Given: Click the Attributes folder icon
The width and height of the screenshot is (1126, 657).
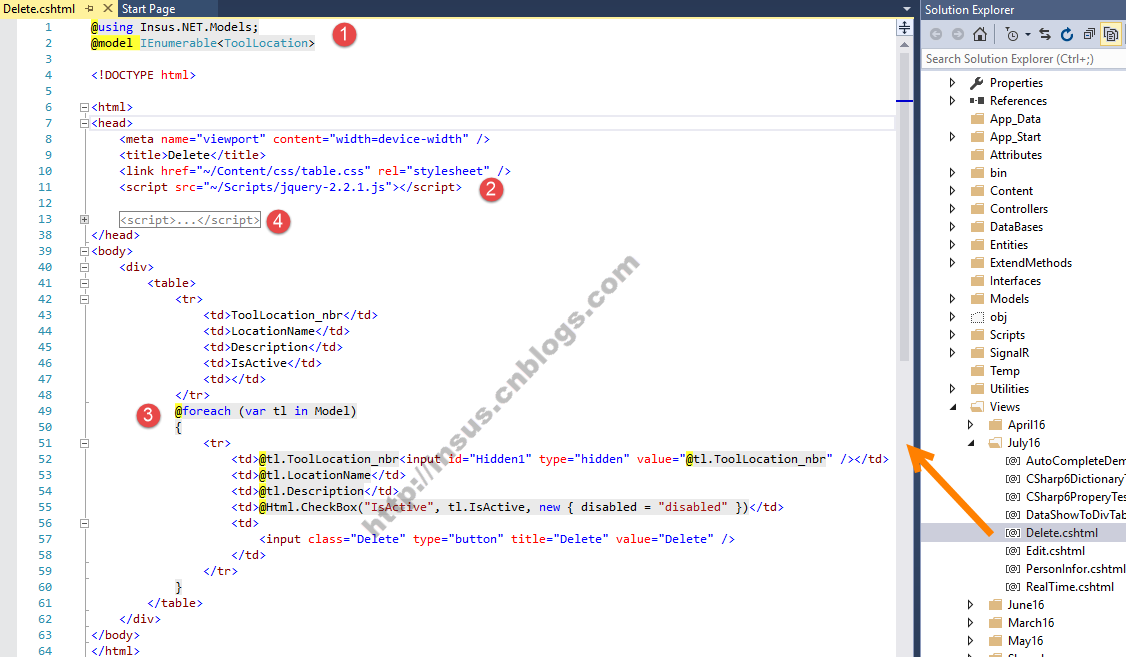Looking at the screenshot, I should point(977,154).
